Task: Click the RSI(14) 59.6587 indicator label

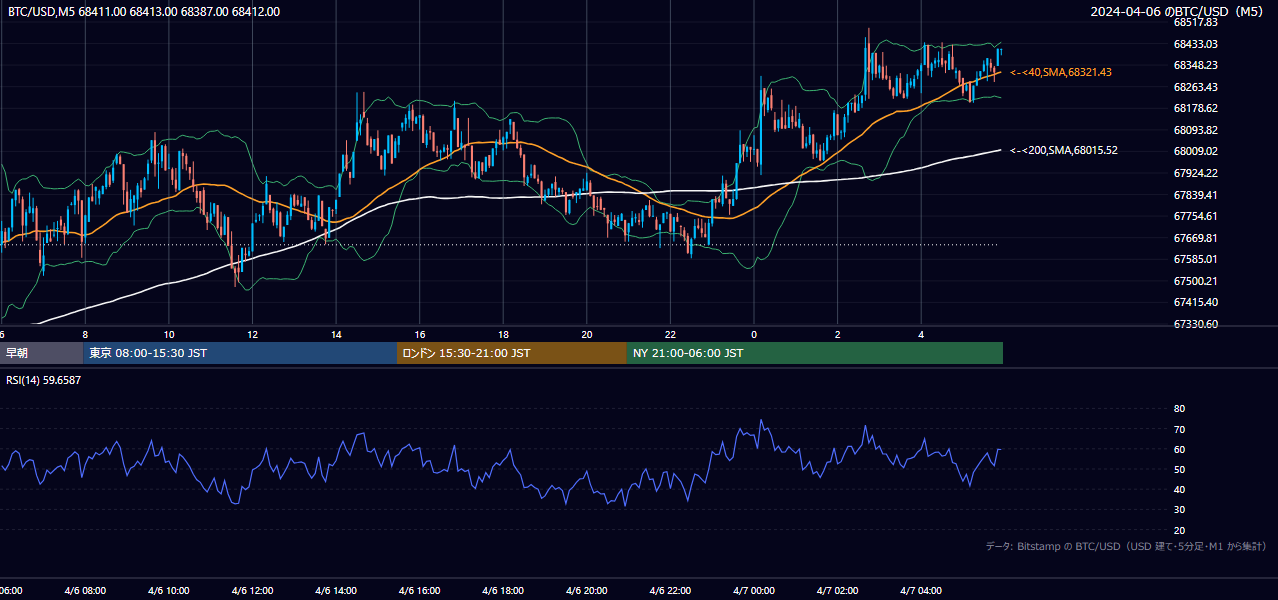Action: pyautogui.click(x=44, y=380)
